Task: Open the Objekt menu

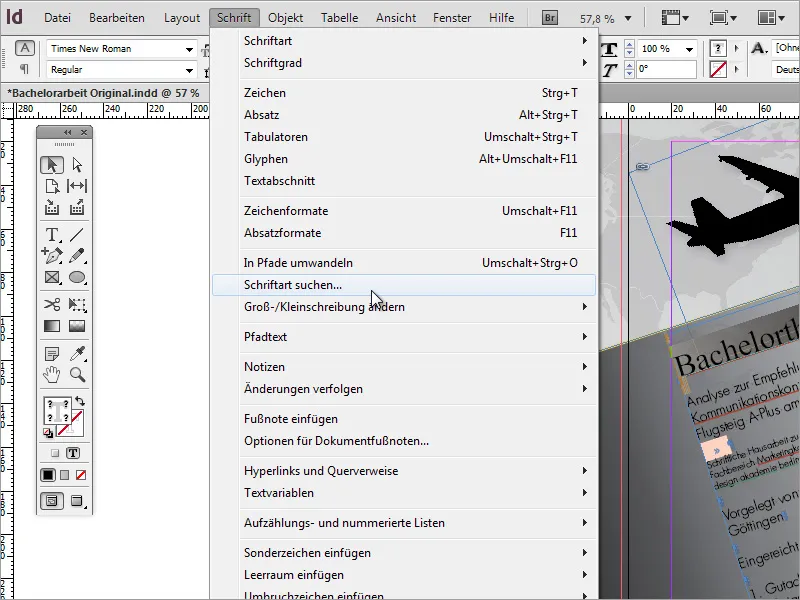Action: coord(286,18)
